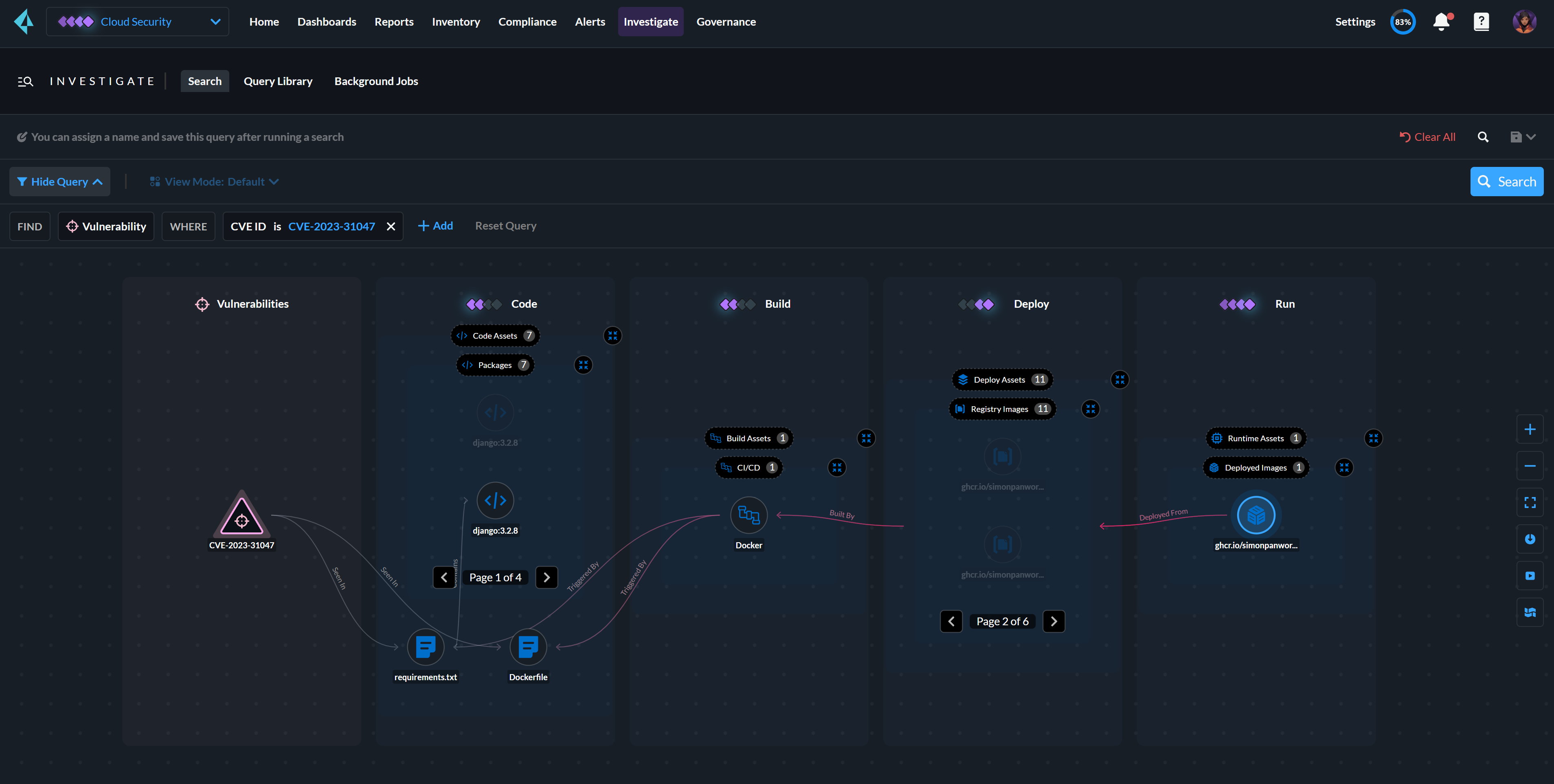Click the Investigate top navigation item
Screen dimensions: 1554x784
click(x=651, y=22)
